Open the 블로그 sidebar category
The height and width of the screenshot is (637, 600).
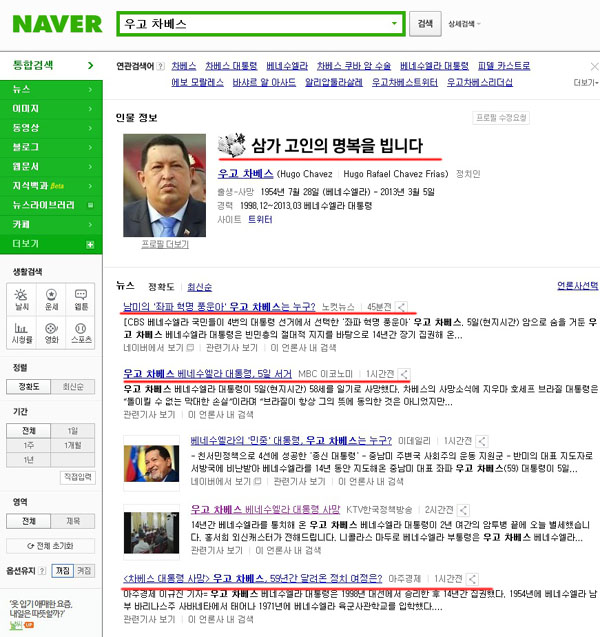[x=51, y=147]
